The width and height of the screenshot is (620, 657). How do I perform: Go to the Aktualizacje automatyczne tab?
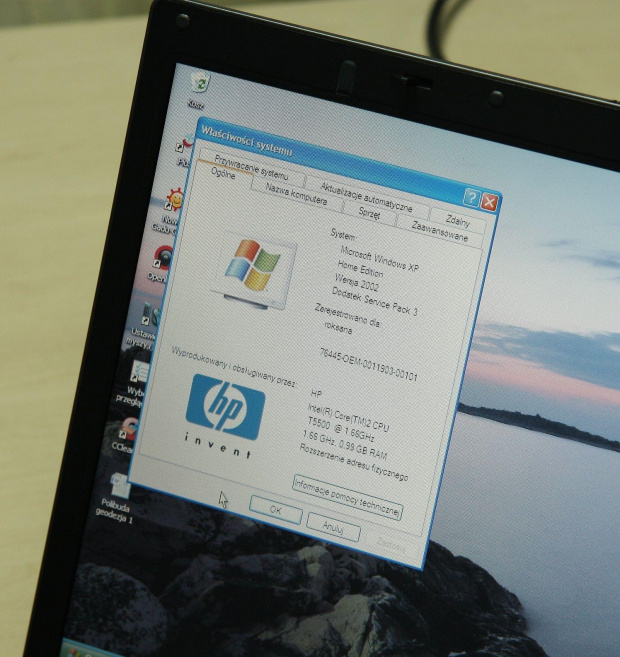tap(365, 194)
